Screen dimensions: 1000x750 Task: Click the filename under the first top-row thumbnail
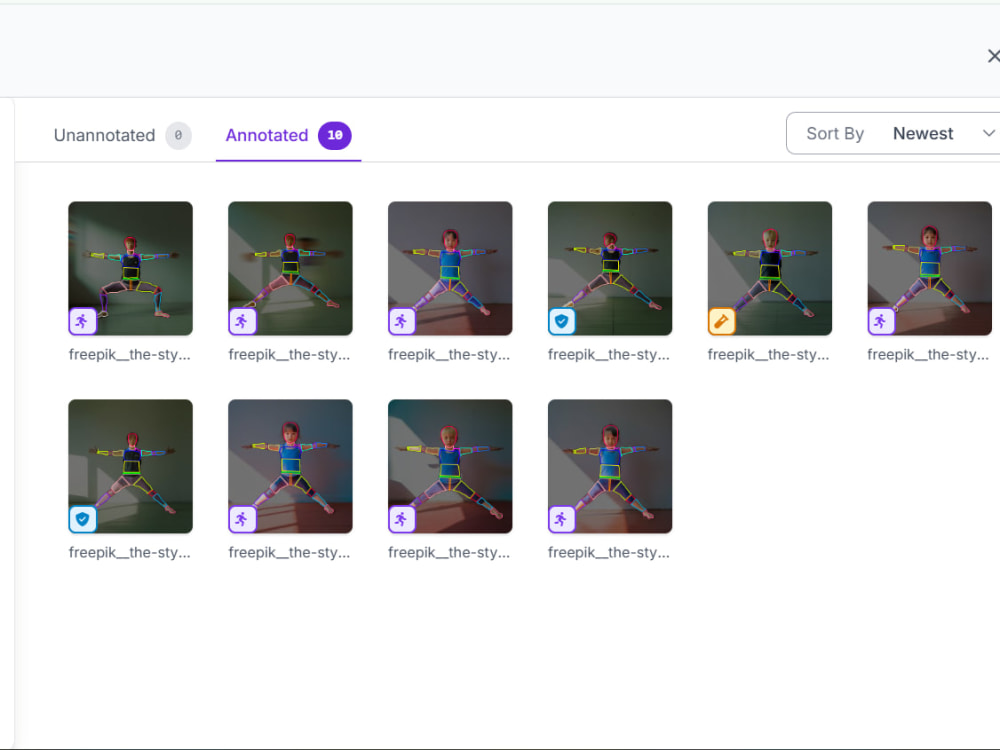(129, 355)
